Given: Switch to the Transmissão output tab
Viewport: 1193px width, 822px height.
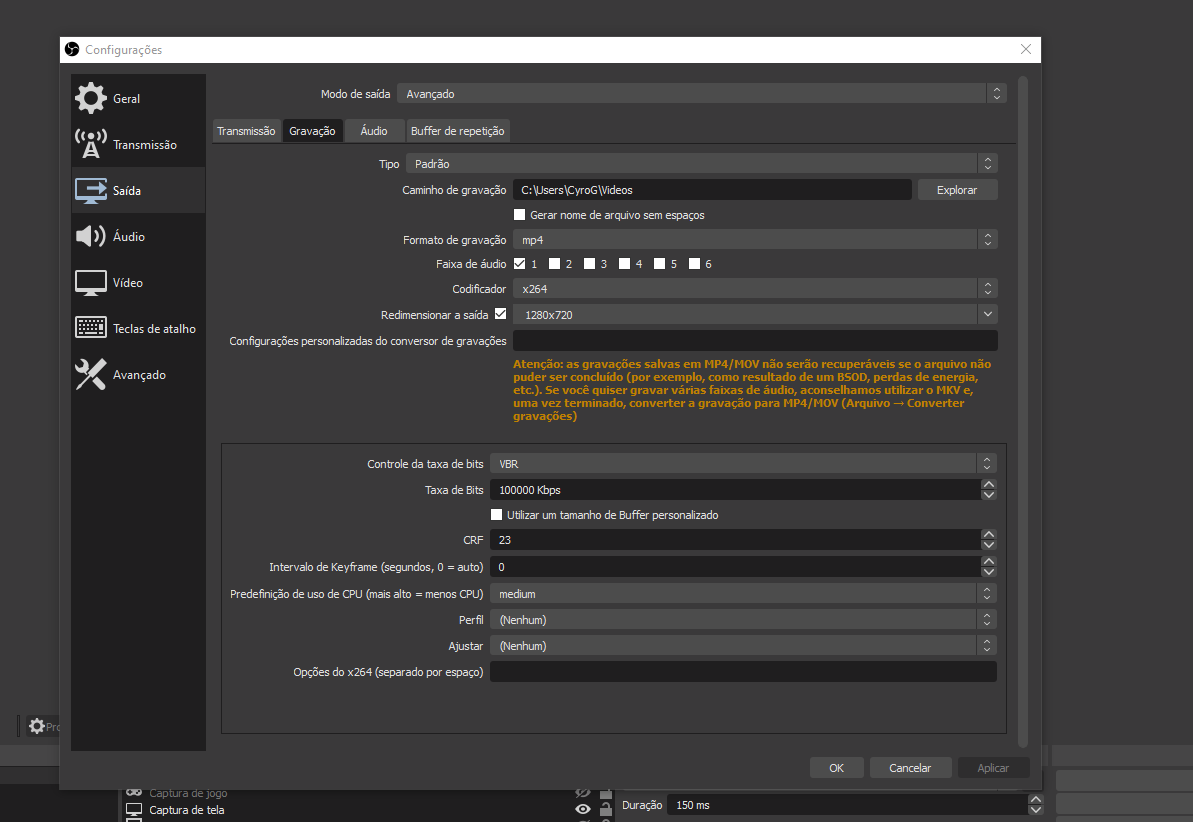Looking at the screenshot, I should (246, 131).
